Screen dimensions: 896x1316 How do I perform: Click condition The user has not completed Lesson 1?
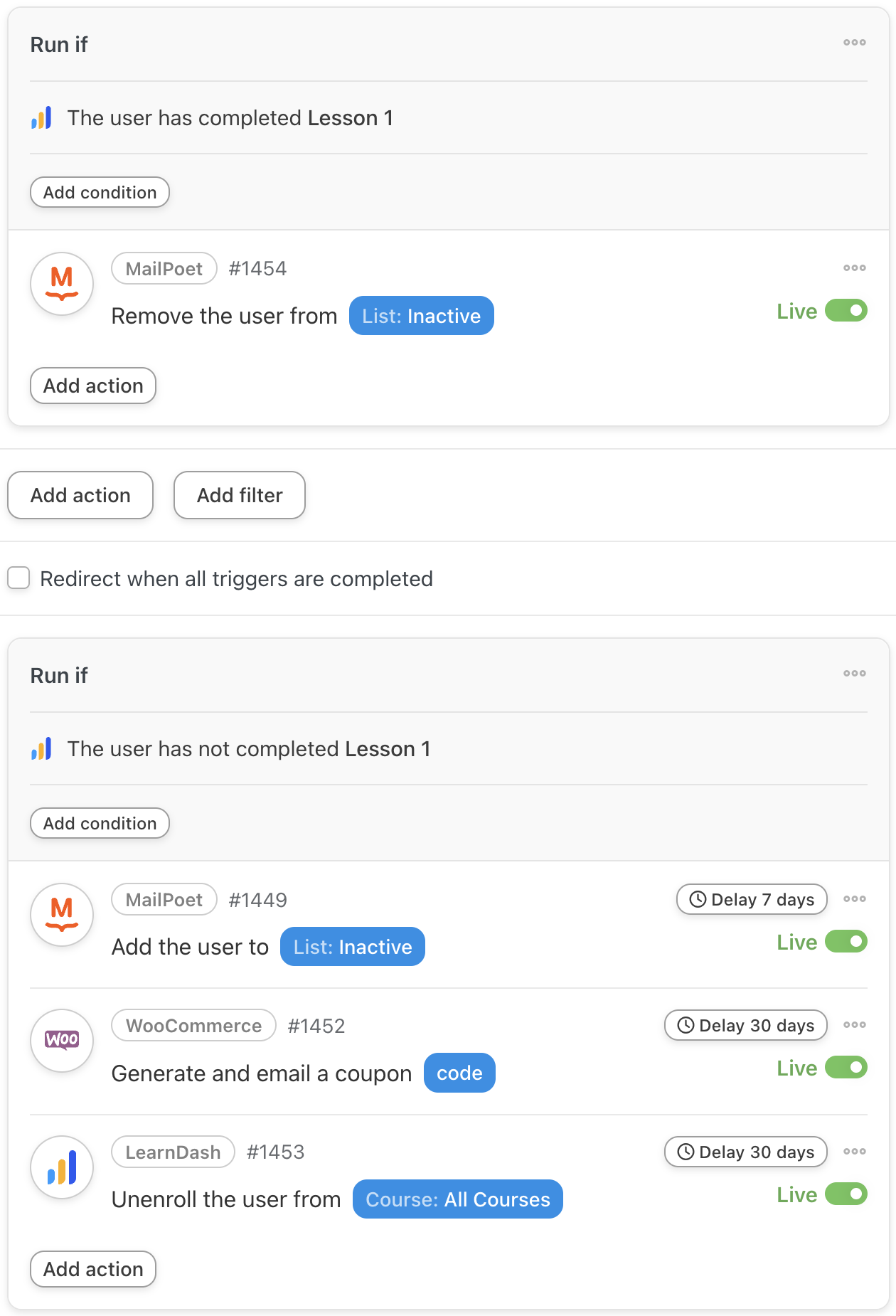(249, 749)
